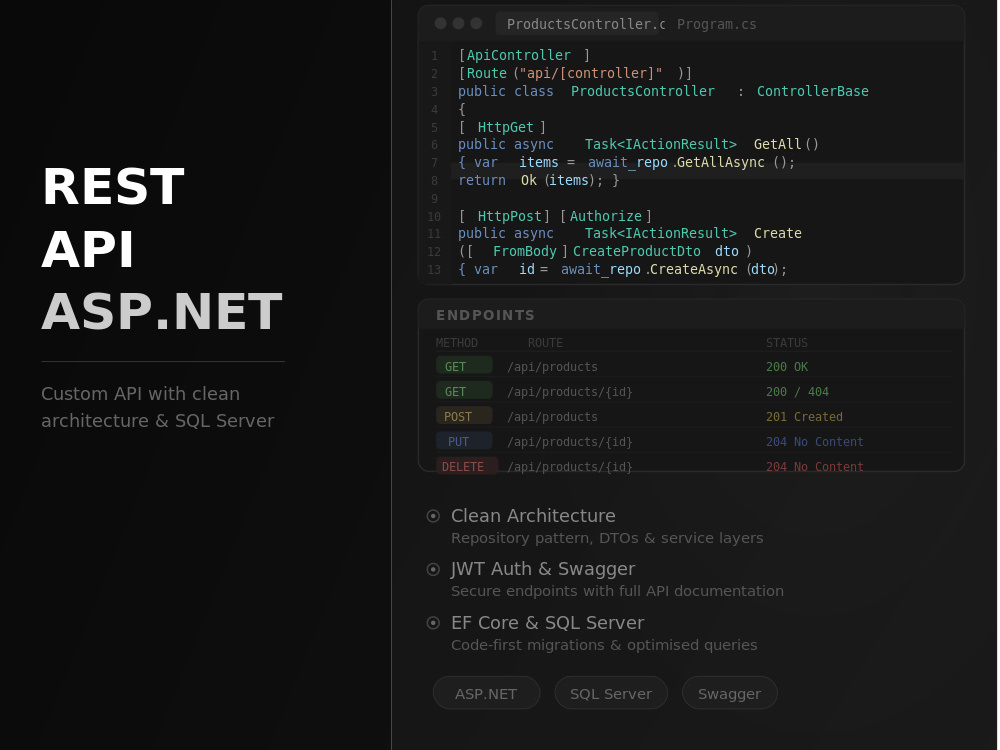This screenshot has width=1000, height=750.
Task: Click the "JWT Auth & Swagger" heading
Action: tap(543, 568)
